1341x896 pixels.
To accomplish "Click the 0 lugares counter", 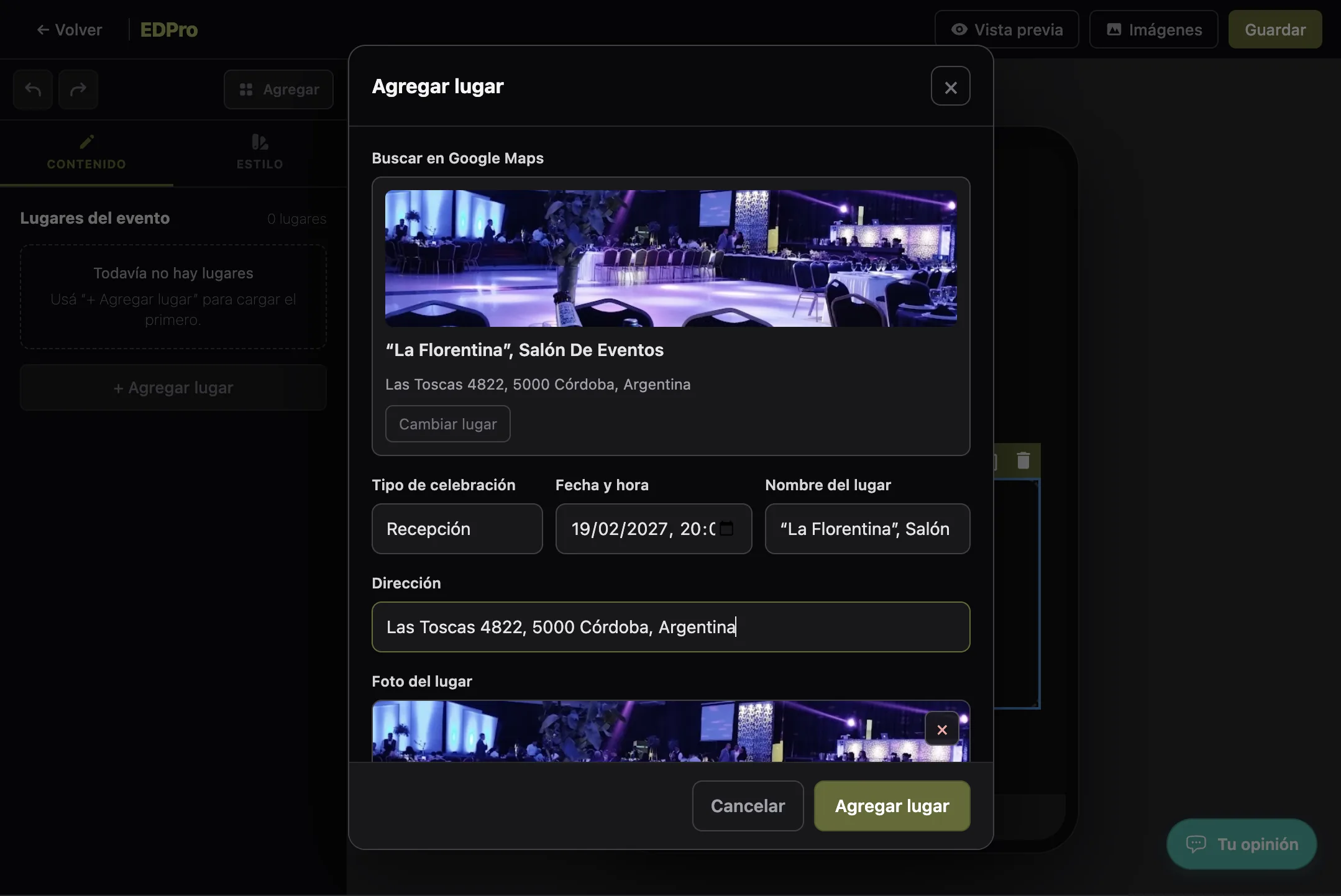I will [x=296, y=219].
